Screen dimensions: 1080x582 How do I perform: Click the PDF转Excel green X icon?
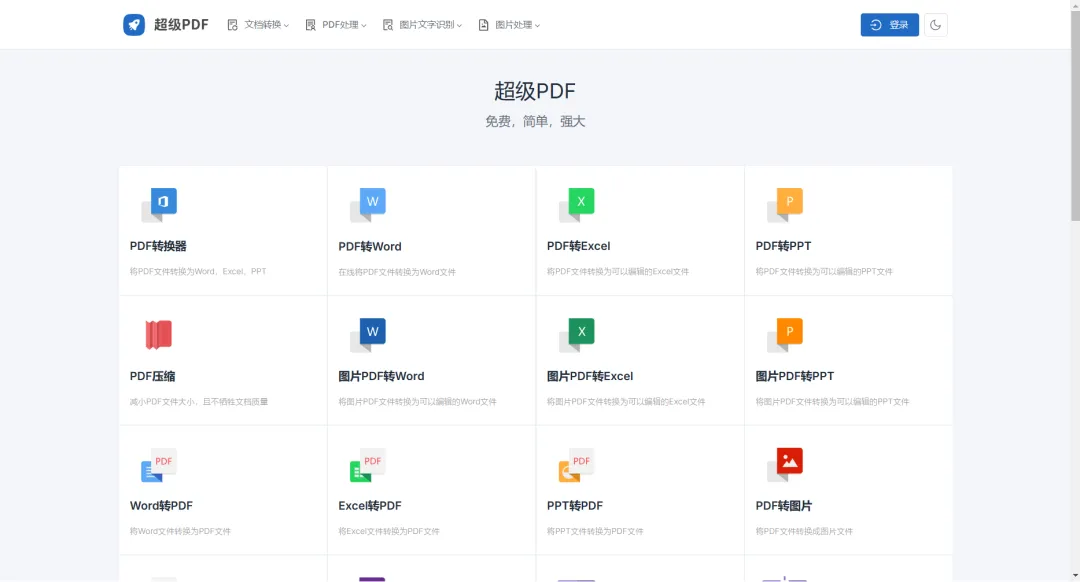pyautogui.click(x=577, y=205)
